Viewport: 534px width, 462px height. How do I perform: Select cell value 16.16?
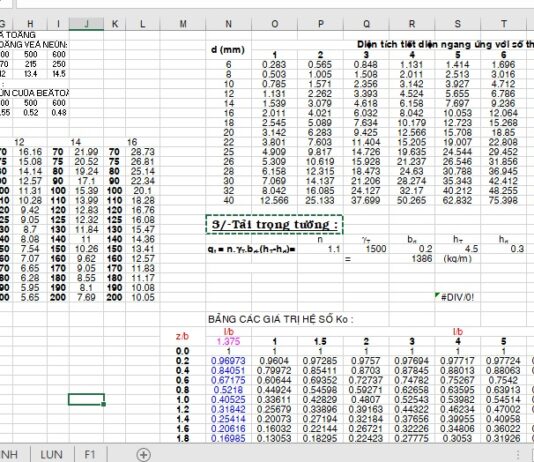tap(30, 152)
